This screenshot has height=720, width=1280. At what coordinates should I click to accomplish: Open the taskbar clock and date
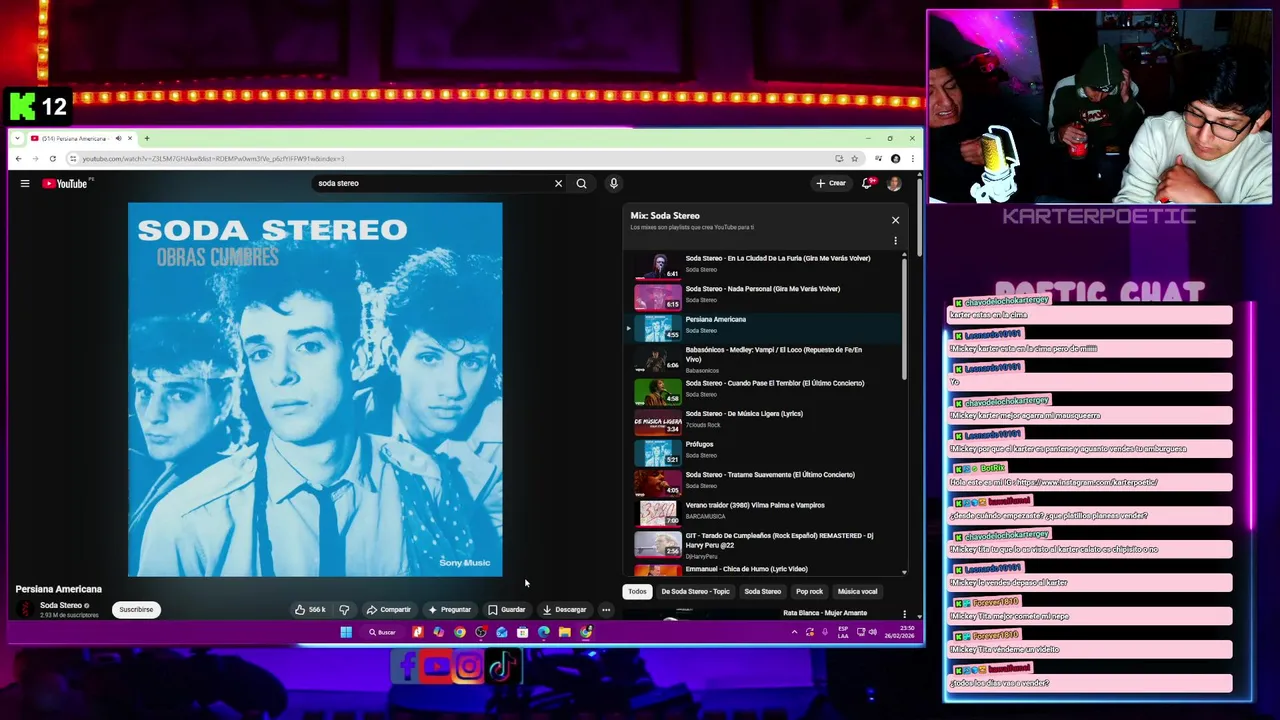(x=901, y=632)
